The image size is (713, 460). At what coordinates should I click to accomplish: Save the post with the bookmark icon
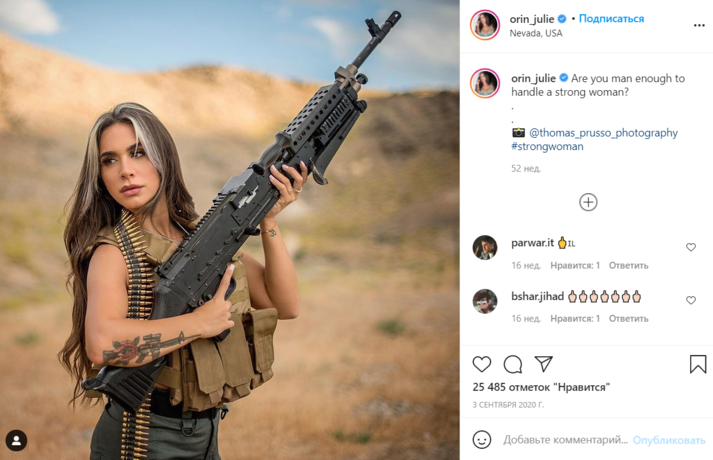tap(698, 364)
